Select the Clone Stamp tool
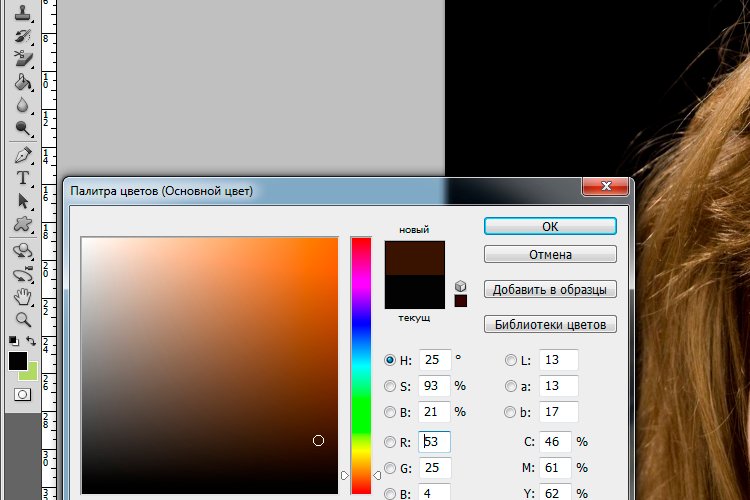750x500 pixels. (22, 13)
